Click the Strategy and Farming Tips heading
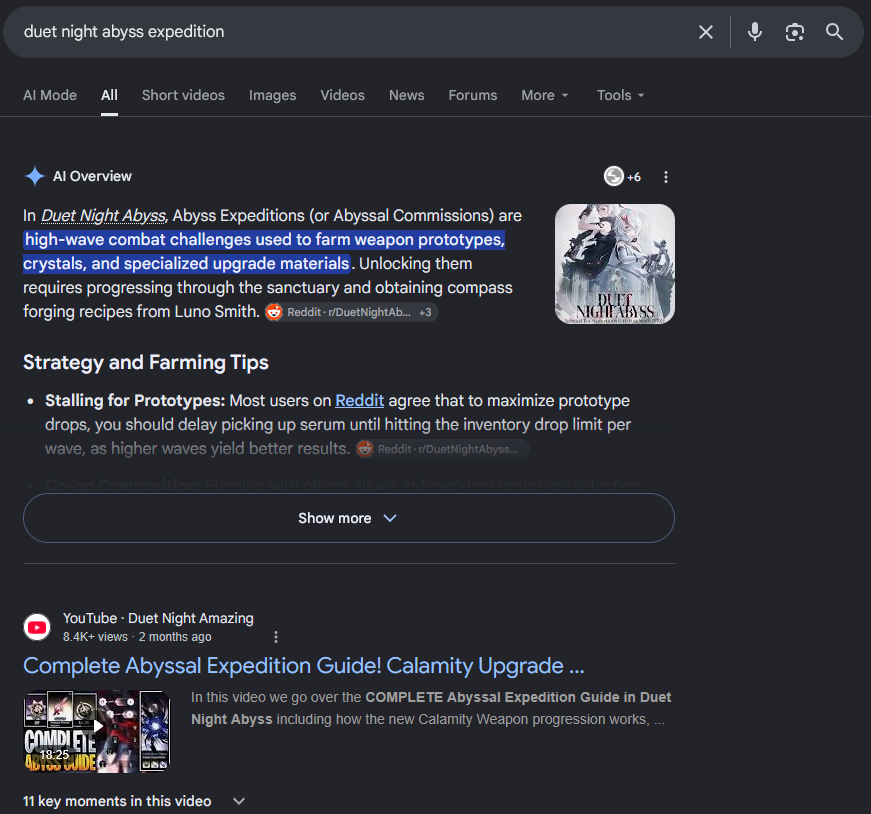The width and height of the screenshot is (871, 814). tap(146, 362)
